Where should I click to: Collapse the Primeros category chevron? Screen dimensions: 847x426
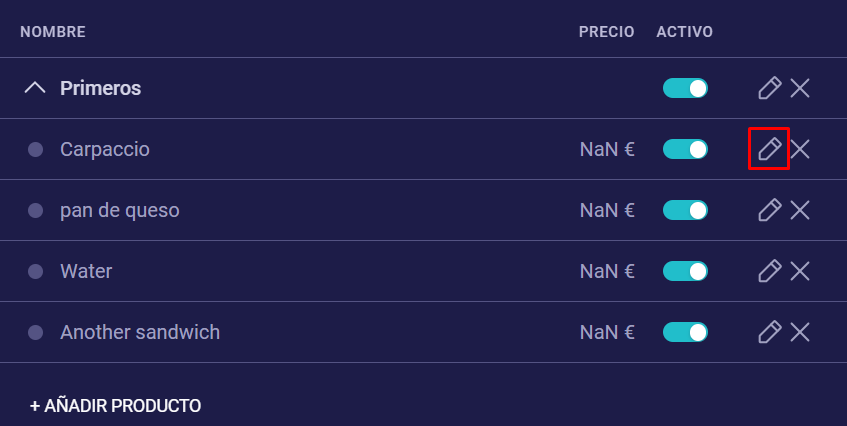[x=35, y=88]
